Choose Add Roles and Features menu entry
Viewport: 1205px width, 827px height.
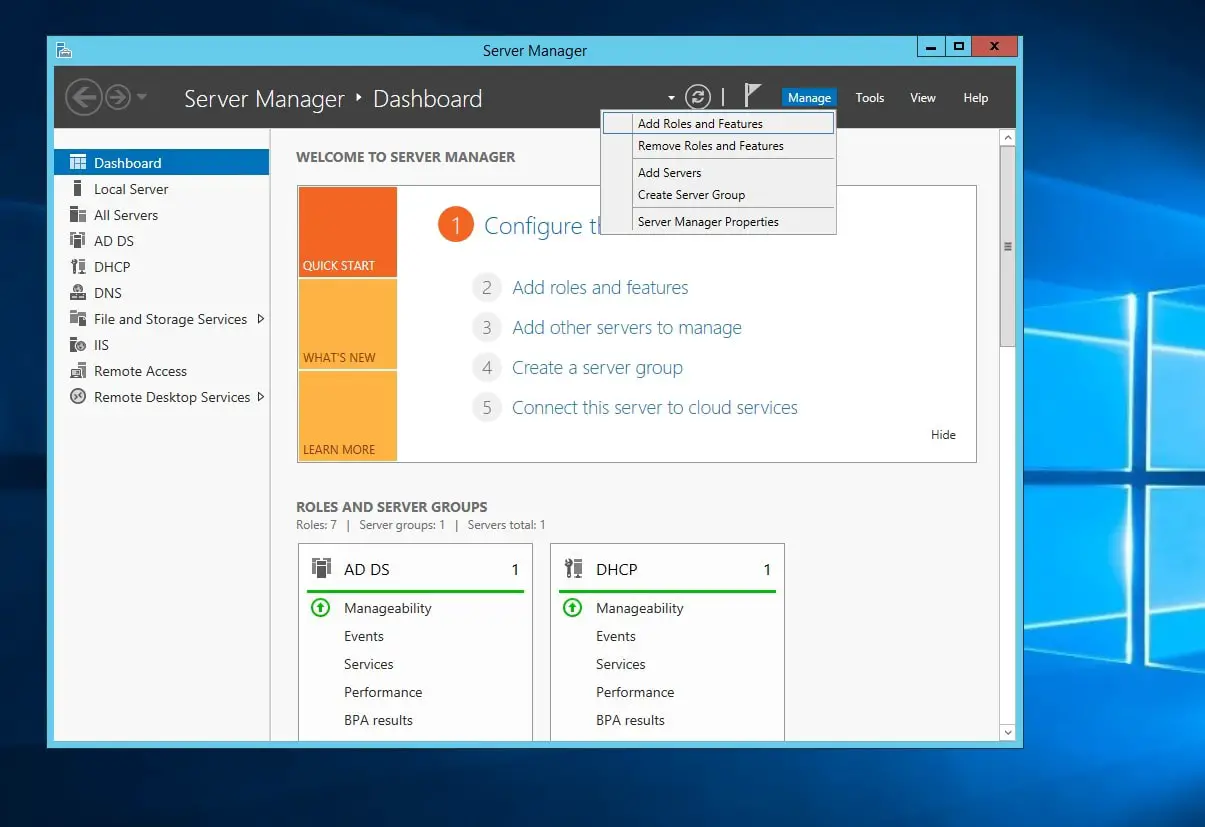click(x=718, y=123)
